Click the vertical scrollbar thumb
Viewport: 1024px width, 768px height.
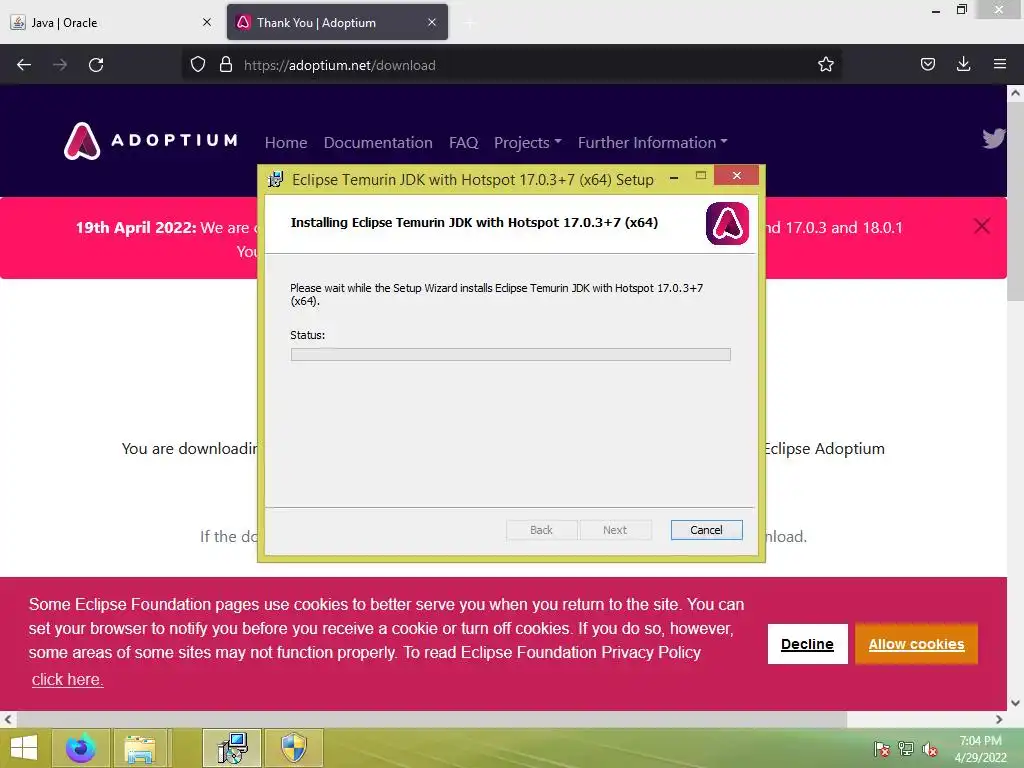point(1015,201)
